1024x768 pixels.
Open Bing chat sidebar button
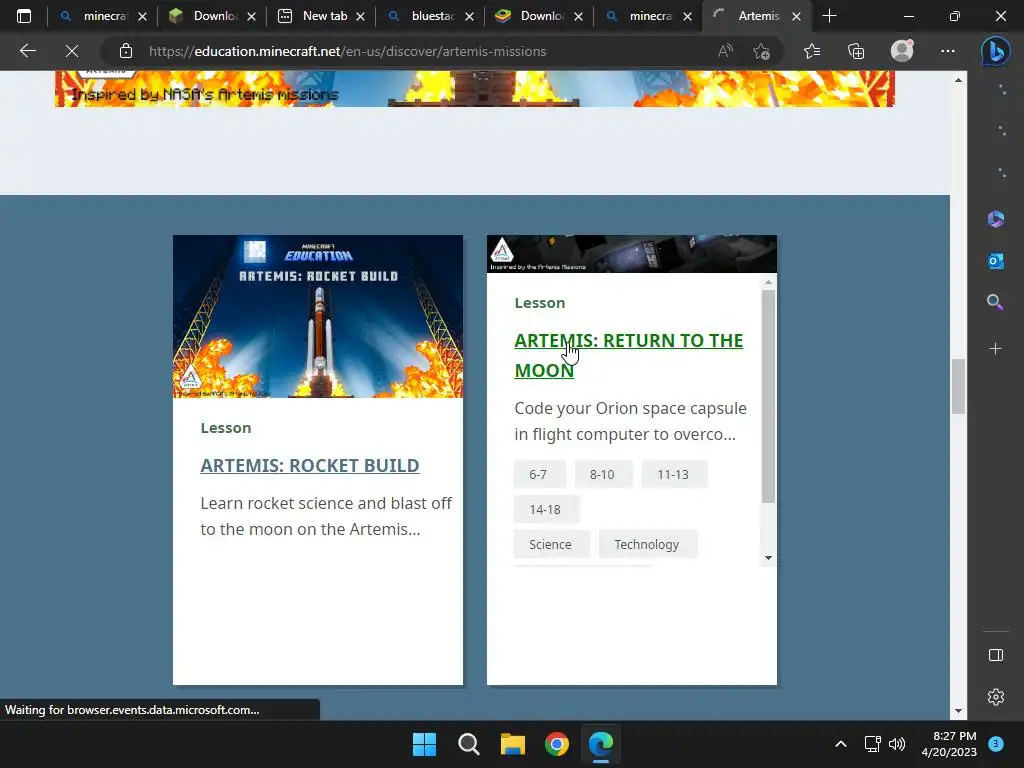click(x=995, y=51)
